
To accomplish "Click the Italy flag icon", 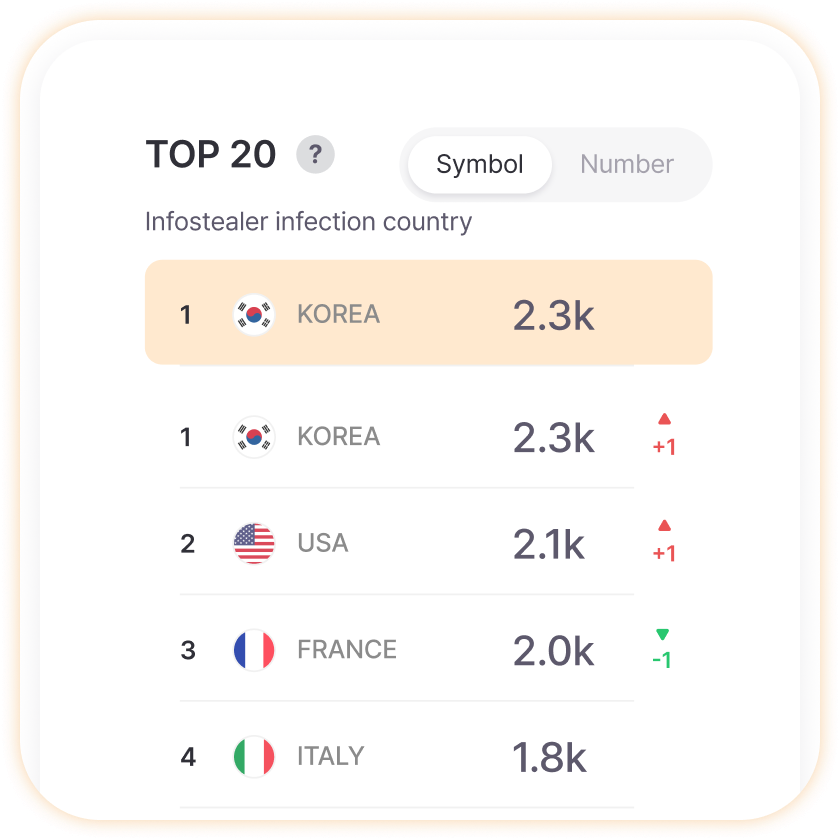I will point(254,756).
